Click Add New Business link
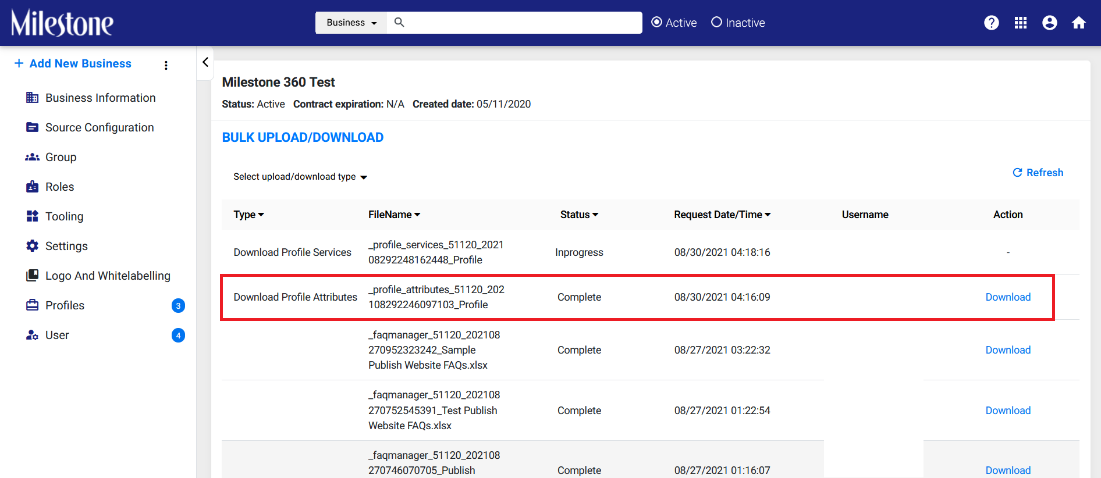The image size is (1101, 478). (x=80, y=63)
